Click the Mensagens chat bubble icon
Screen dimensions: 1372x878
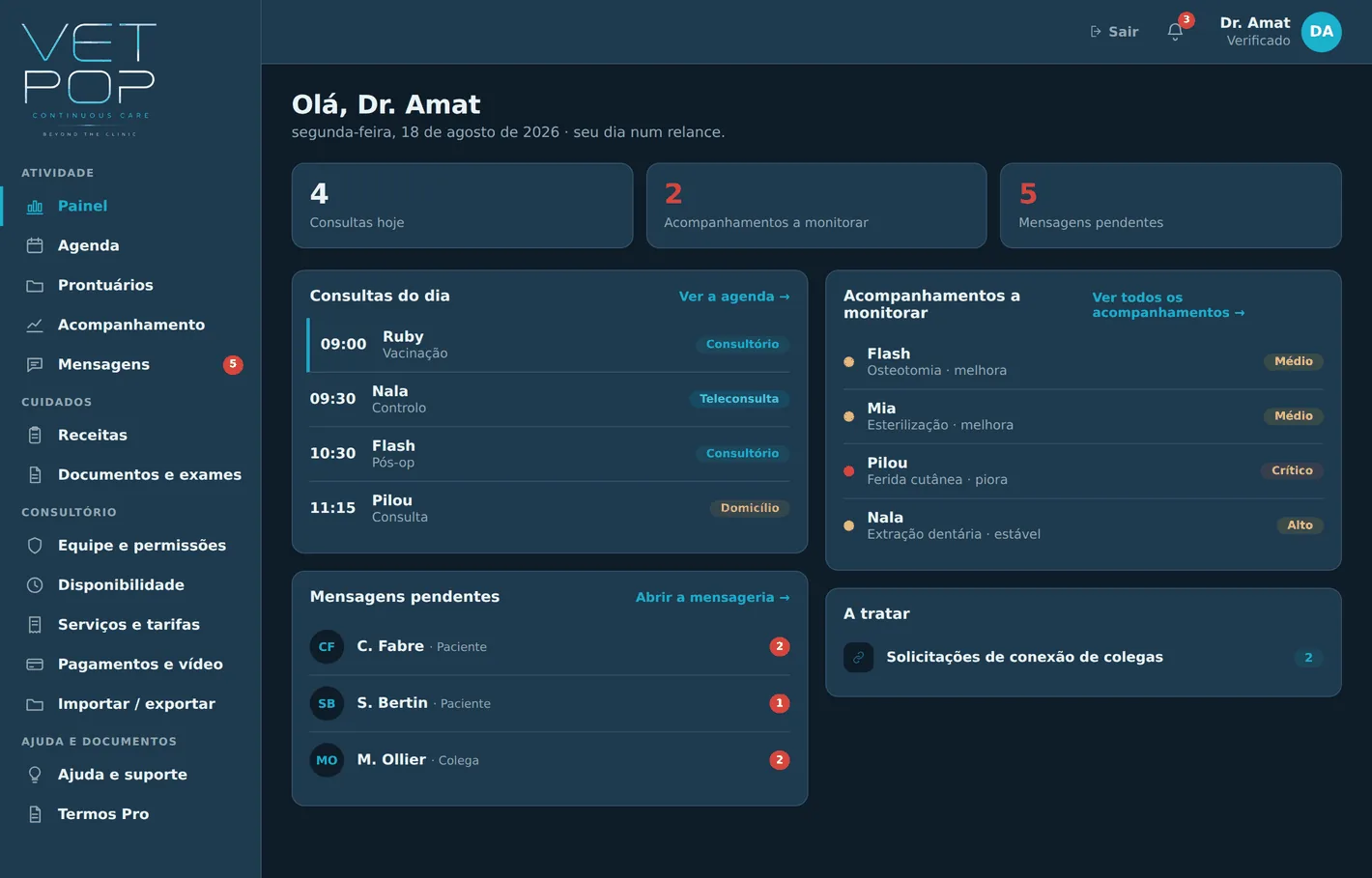click(35, 364)
